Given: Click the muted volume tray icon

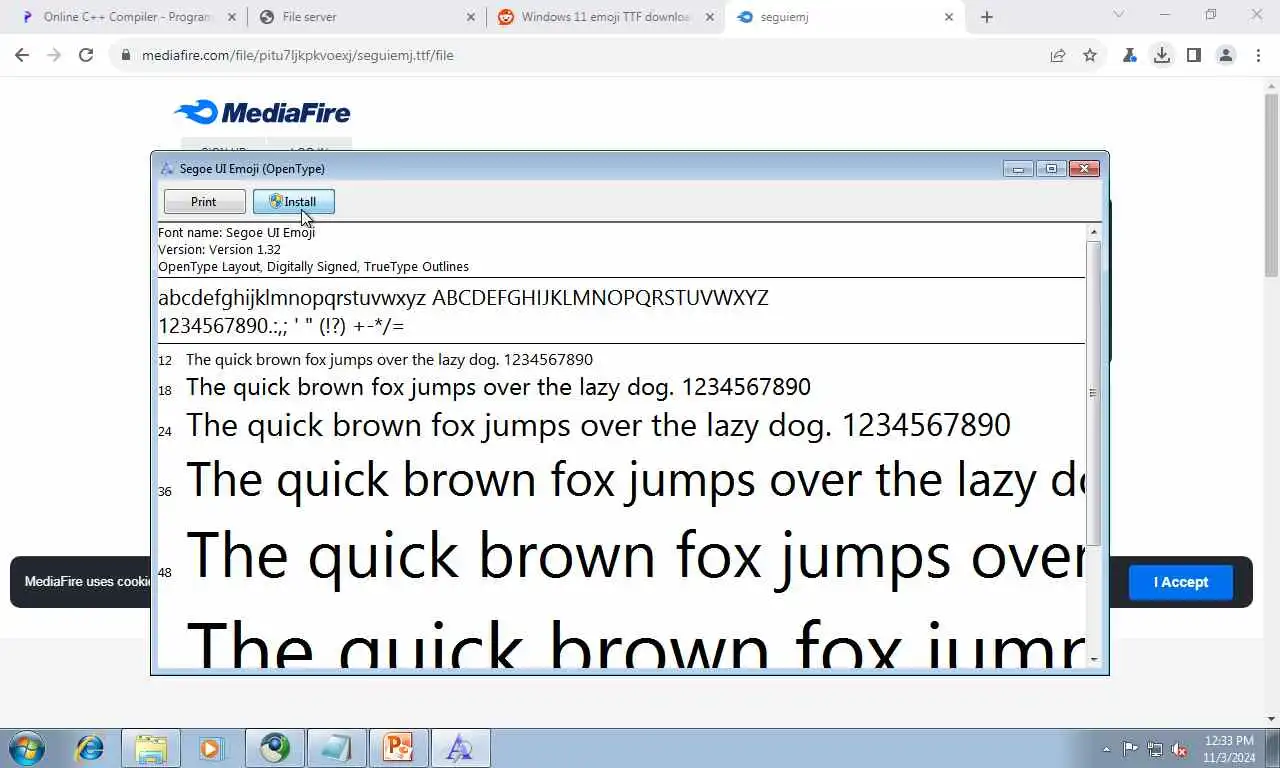Looking at the screenshot, I should click(x=1180, y=749).
